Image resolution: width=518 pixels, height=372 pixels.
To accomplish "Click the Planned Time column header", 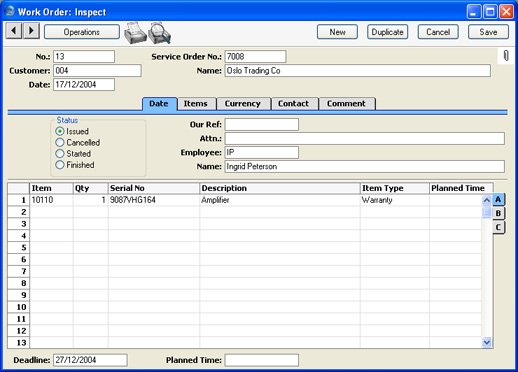I will (x=461, y=188).
